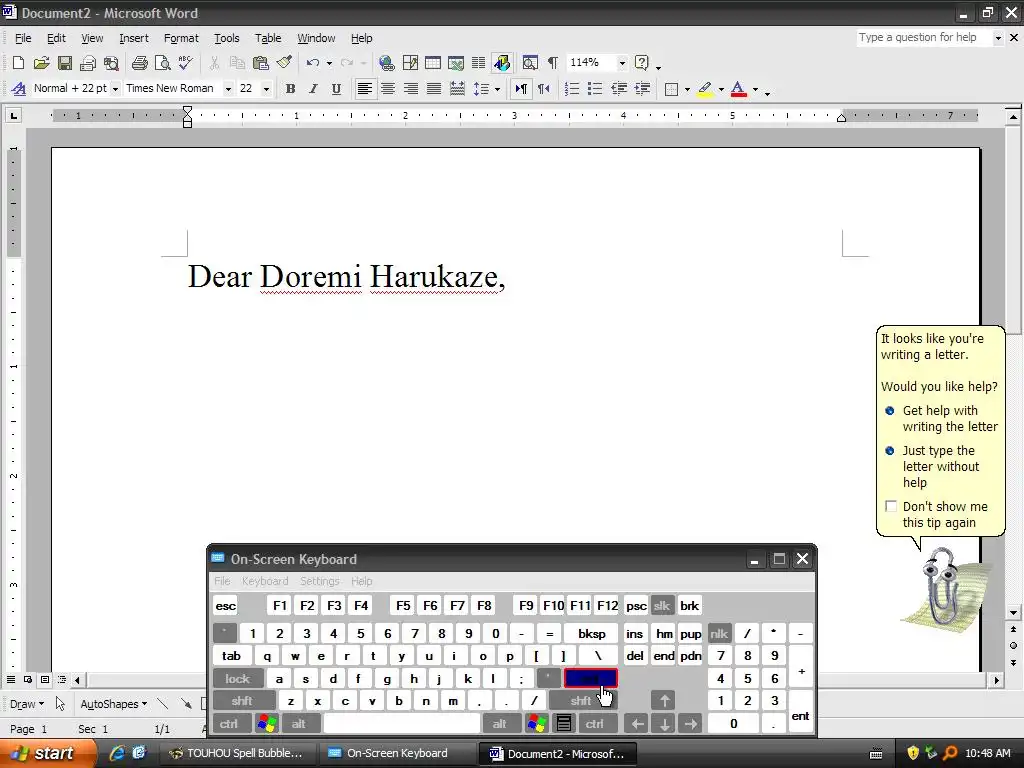The image size is (1024, 768).
Task: Apply bulleted list formatting
Action: coord(595,89)
